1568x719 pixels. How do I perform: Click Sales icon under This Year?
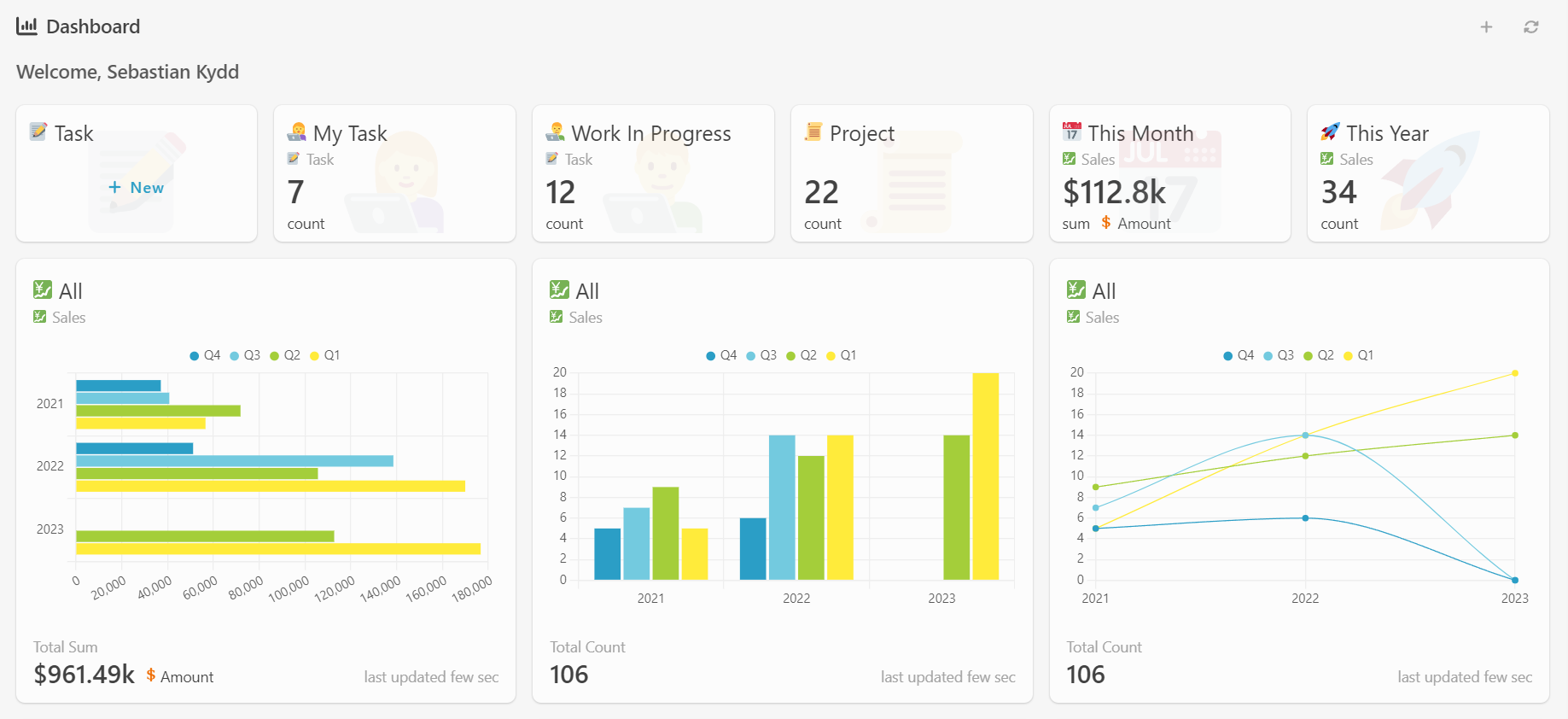(x=1326, y=159)
